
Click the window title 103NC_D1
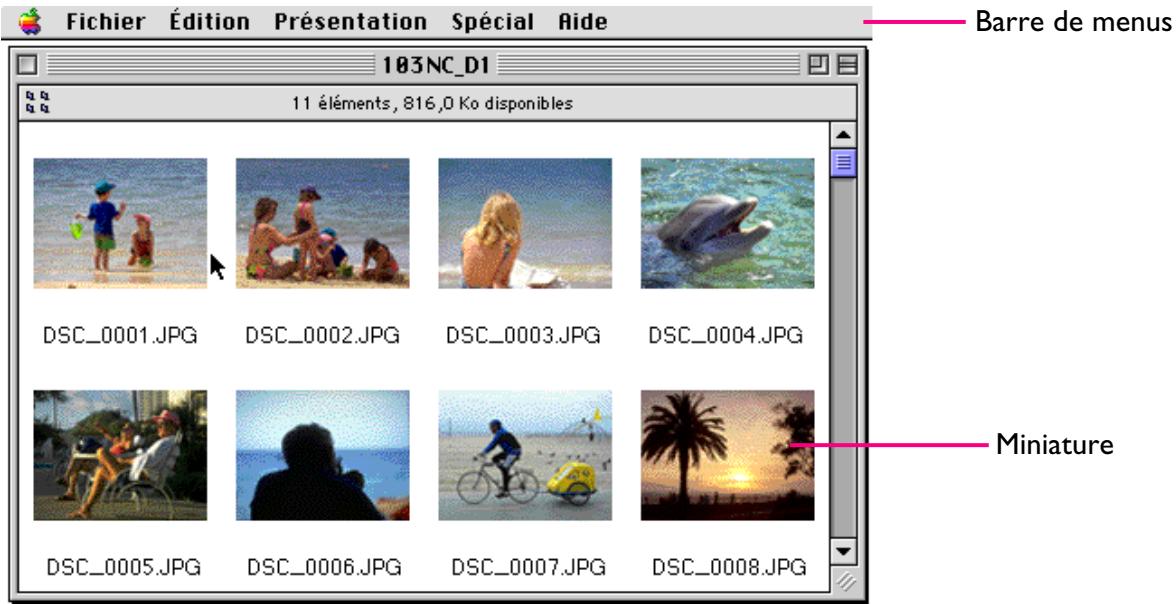(x=436, y=65)
